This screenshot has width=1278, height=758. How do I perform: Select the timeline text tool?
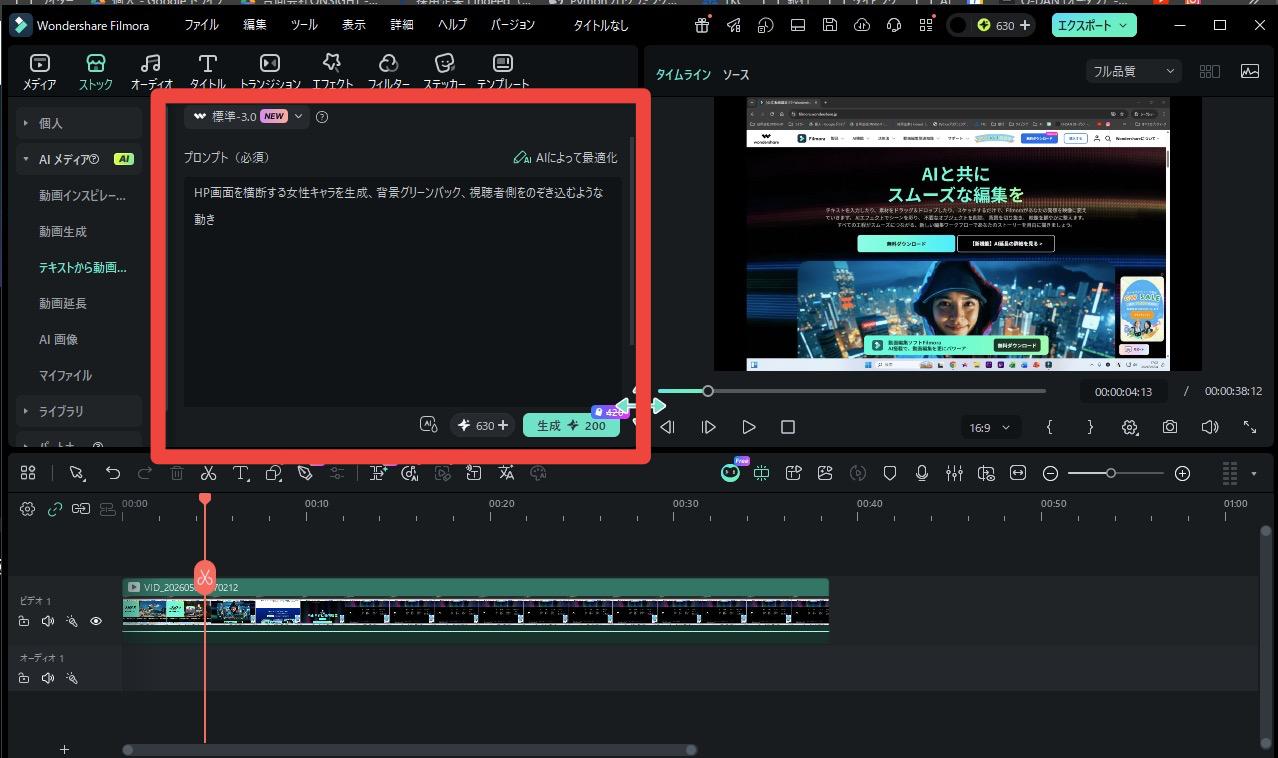(x=240, y=473)
